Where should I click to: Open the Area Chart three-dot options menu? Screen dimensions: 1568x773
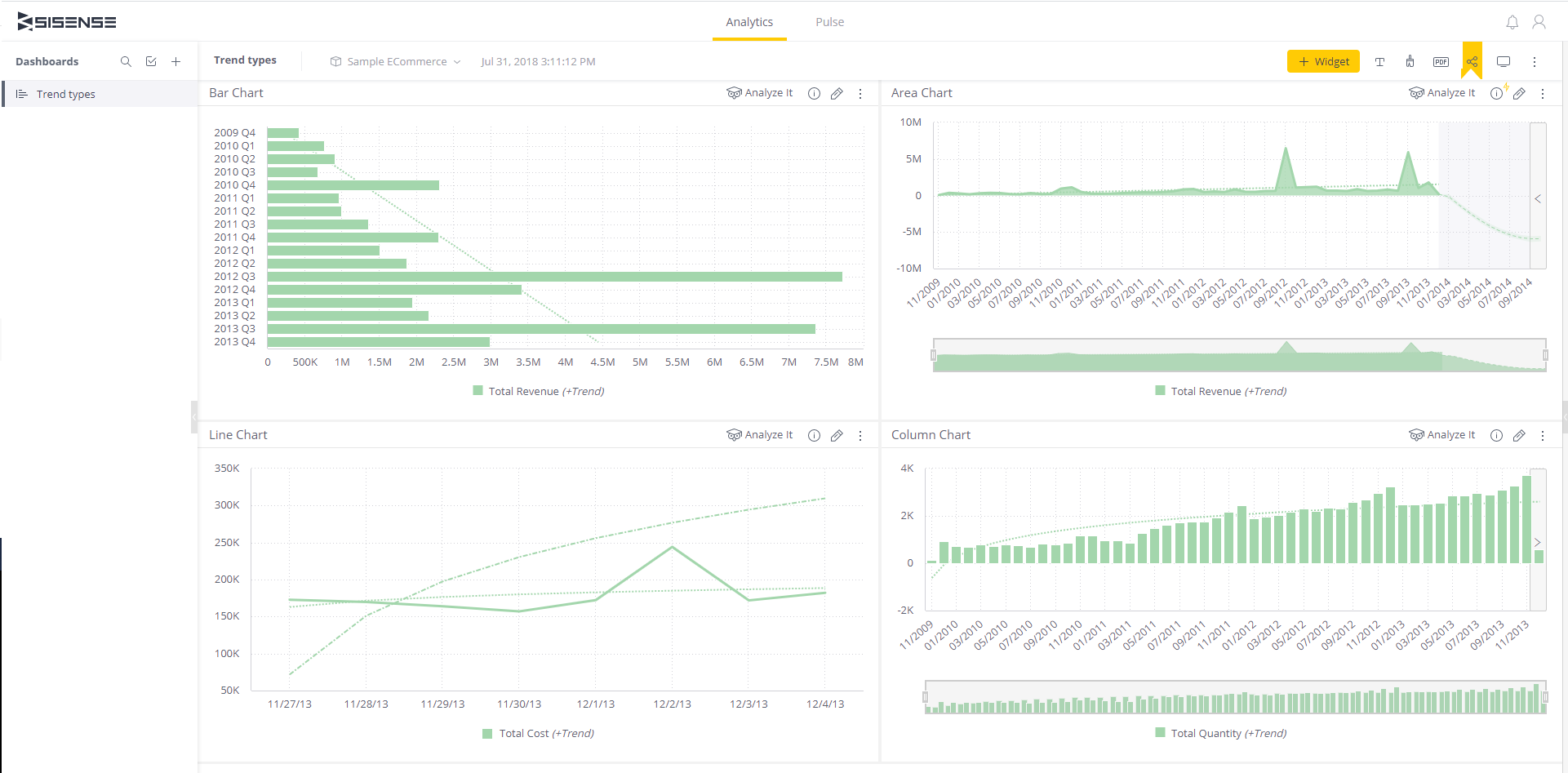click(x=1543, y=94)
